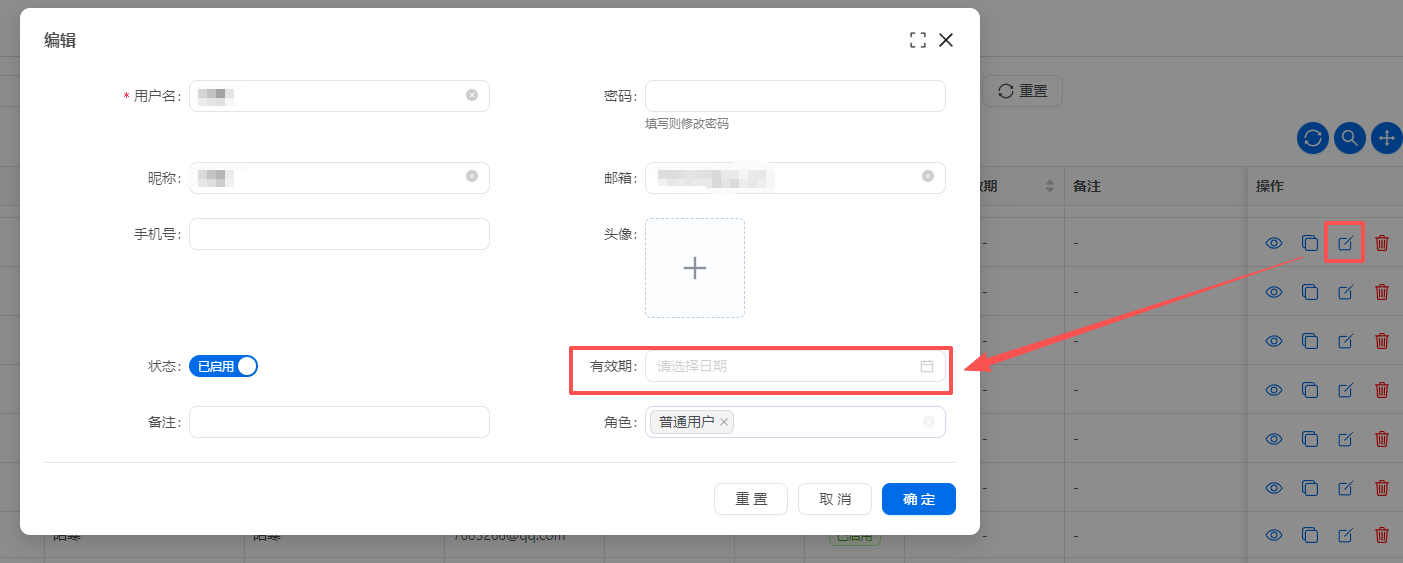Viewport: 1403px width, 563px height.
Task: Click the fullscreen icon in dialog header
Action: coord(918,40)
